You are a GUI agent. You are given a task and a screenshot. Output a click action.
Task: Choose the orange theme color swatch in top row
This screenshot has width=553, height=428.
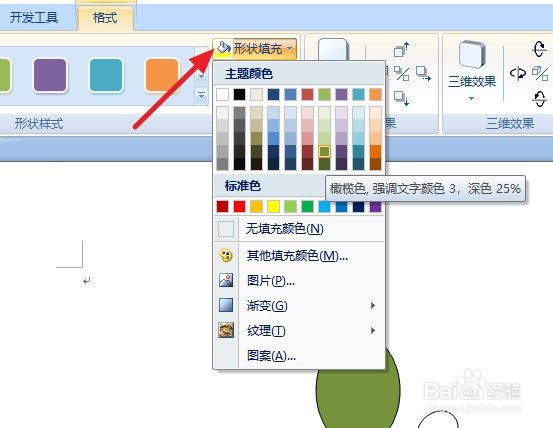375,94
